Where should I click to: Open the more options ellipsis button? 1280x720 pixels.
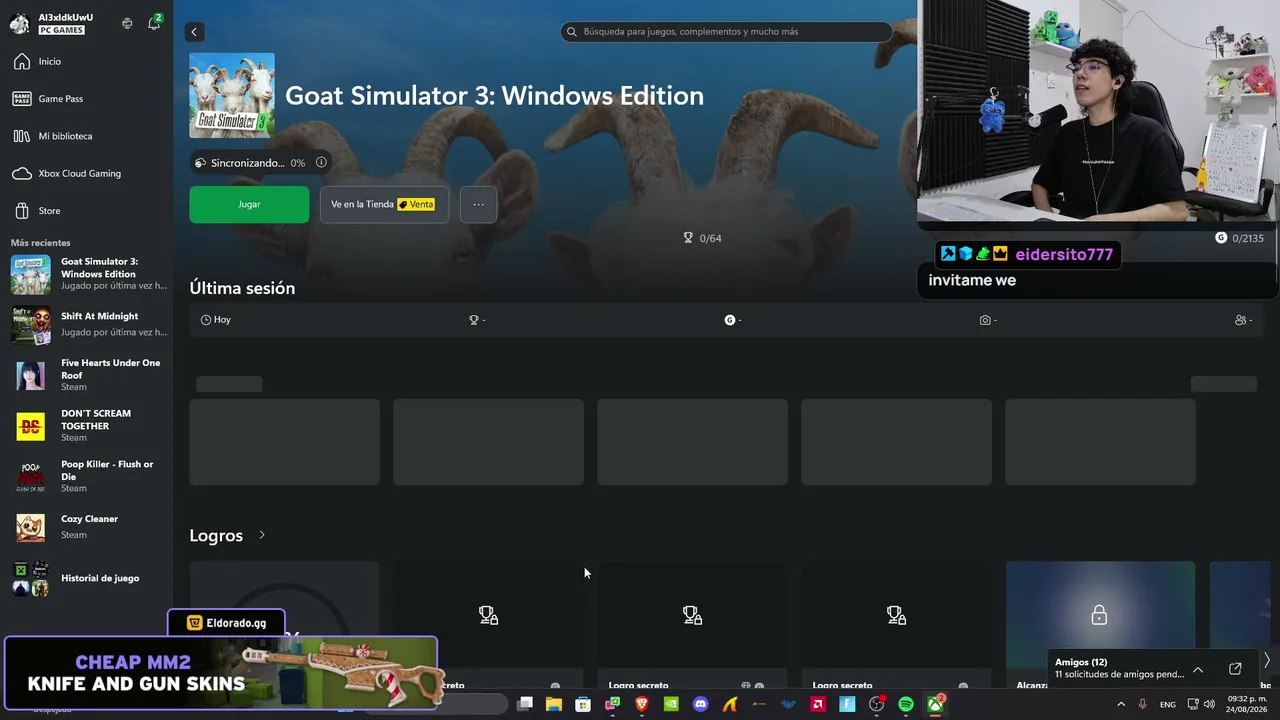click(478, 204)
